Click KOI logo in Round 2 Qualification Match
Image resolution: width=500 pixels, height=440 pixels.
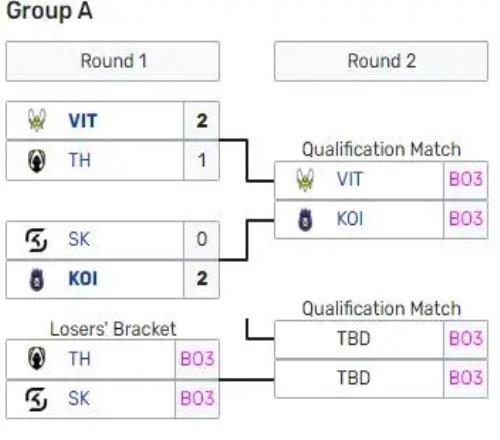pos(305,219)
